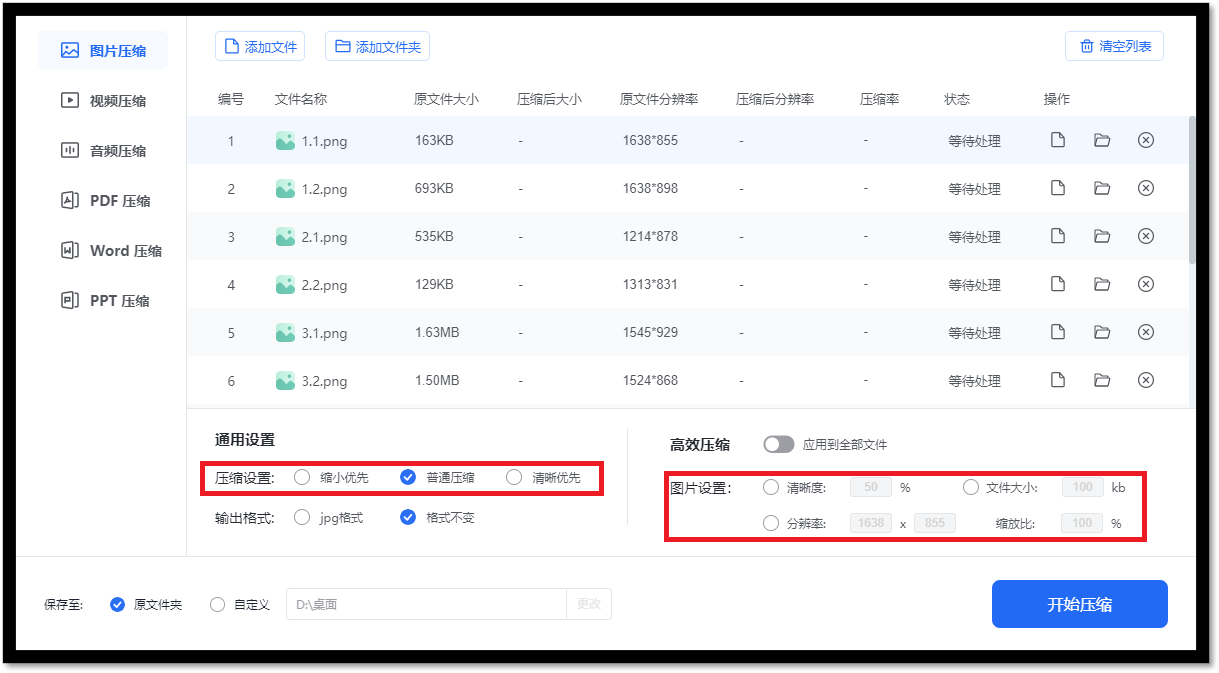Click the D:\桌面 save path field
Viewport: 1219px width, 673px height.
click(427, 604)
